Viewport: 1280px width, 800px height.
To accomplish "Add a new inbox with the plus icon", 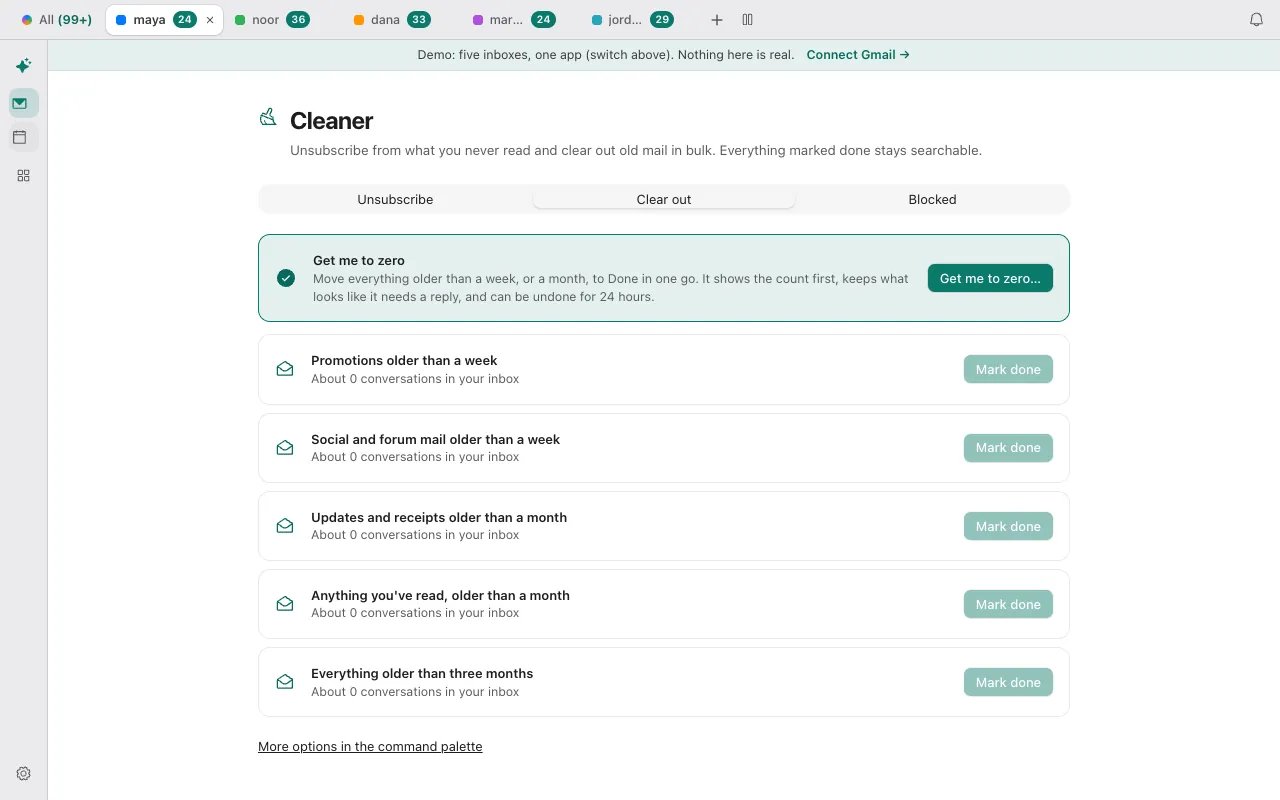I will pyautogui.click(x=717, y=20).
